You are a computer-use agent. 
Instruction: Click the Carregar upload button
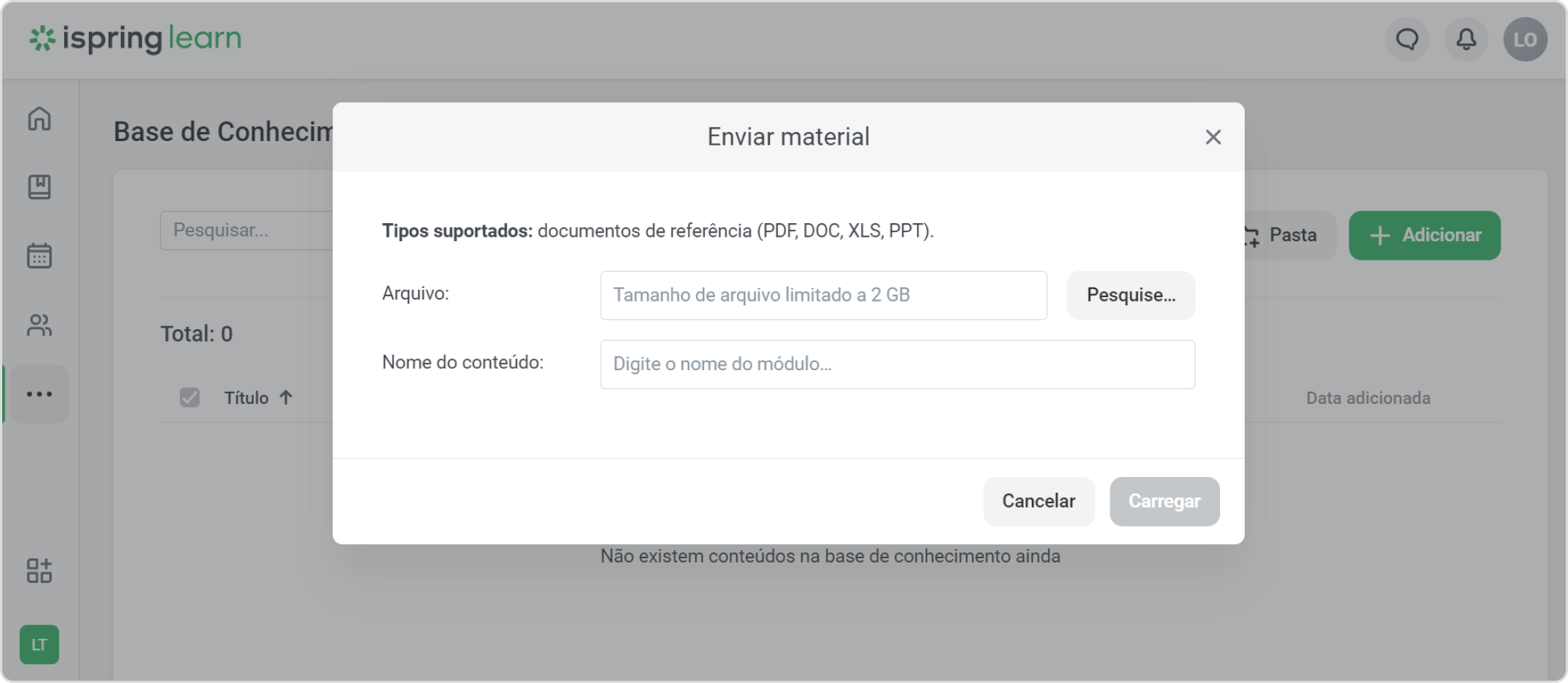point(1165,502)
